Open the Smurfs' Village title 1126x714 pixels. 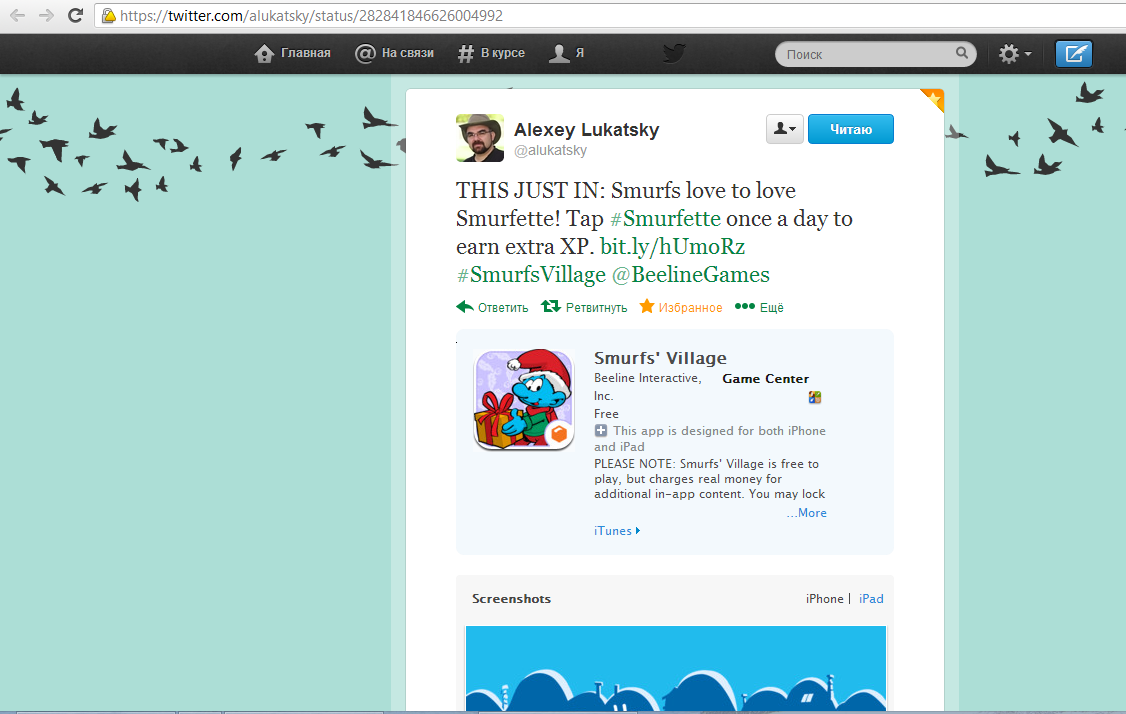(x=660, y=358)
